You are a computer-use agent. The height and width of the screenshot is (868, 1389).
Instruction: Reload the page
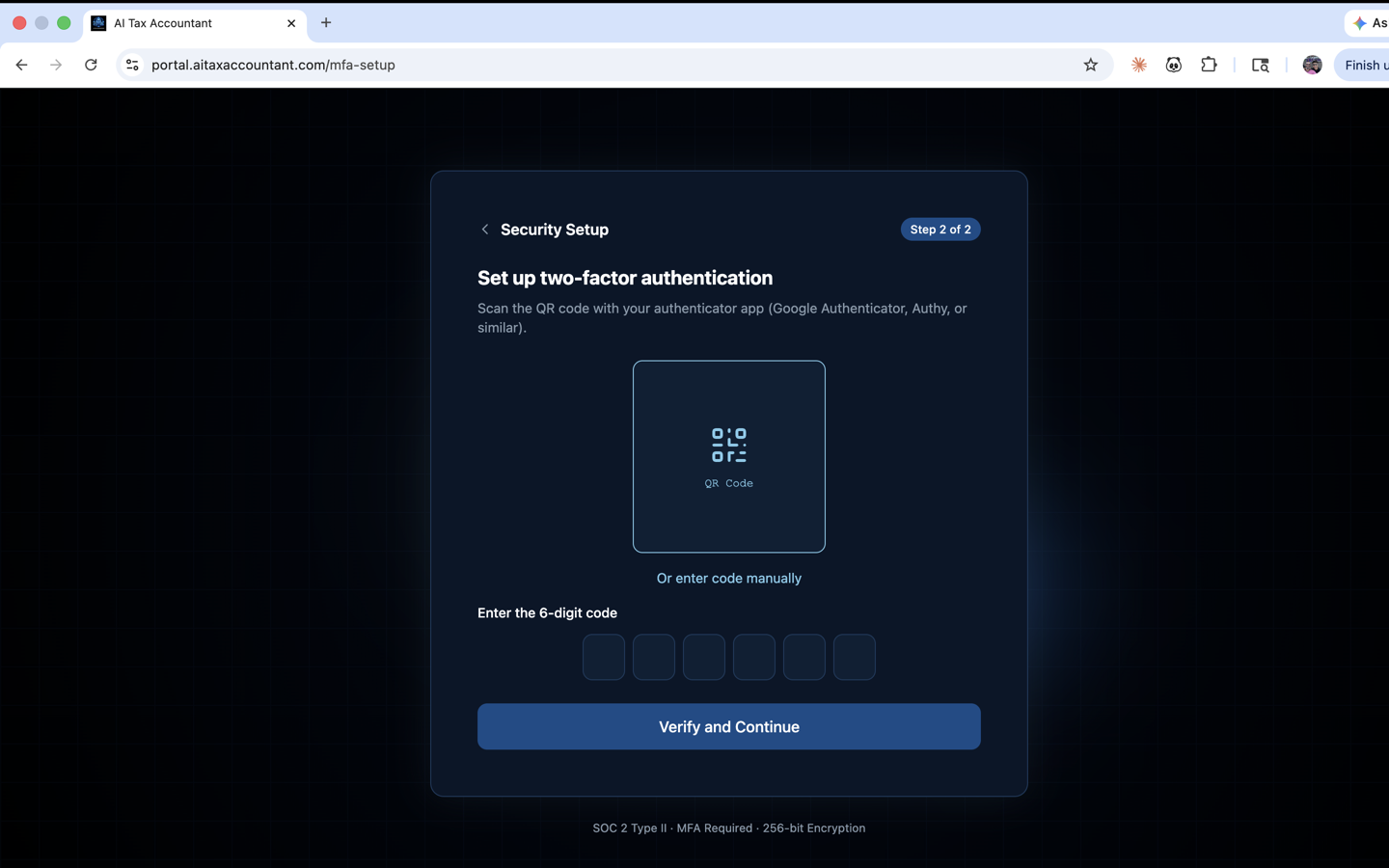(x=91, y=65)
